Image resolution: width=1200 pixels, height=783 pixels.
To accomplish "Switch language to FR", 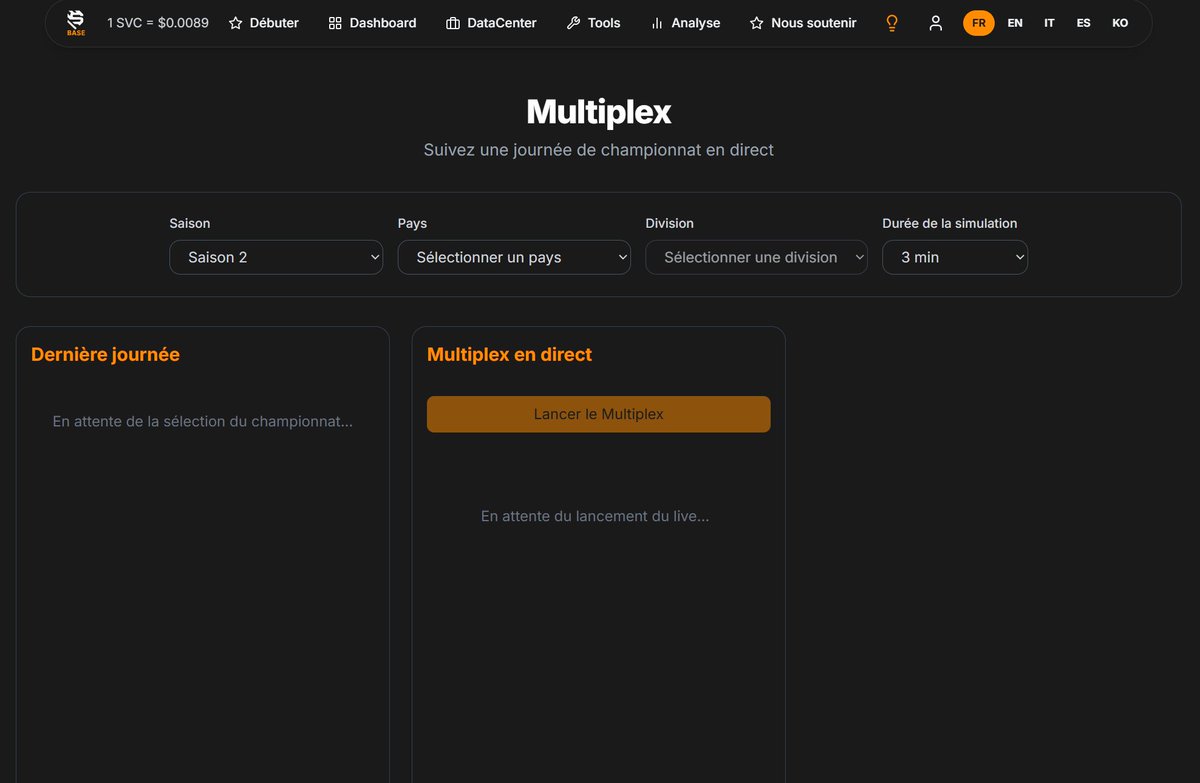I will pos(979,23).
